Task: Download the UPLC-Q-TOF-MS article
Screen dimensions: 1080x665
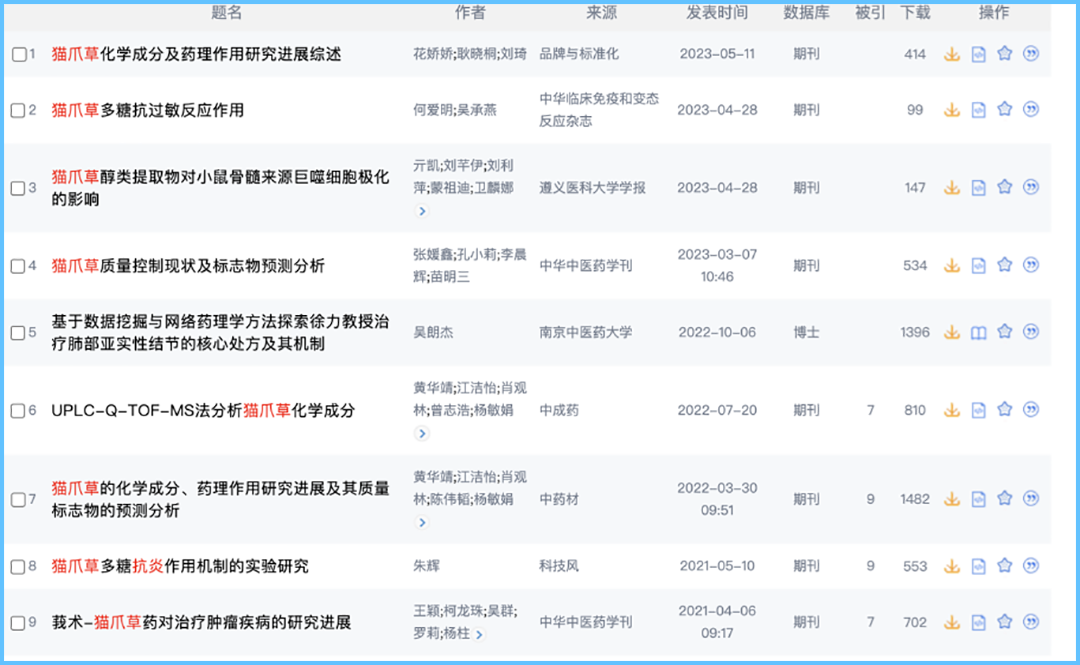Action: pyautogui.click(x=952, y=410)
